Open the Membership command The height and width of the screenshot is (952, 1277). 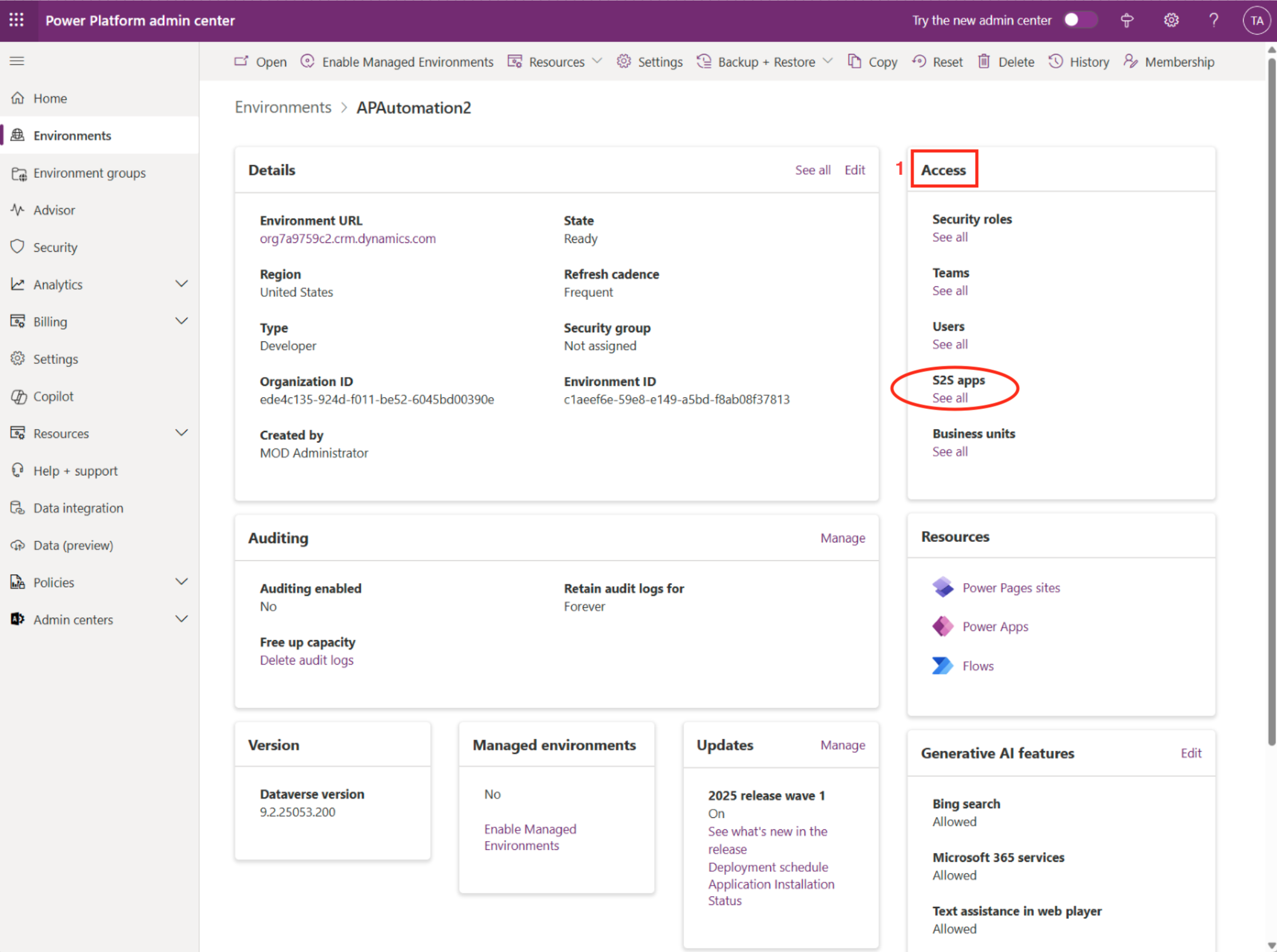tap(1169, 61)
